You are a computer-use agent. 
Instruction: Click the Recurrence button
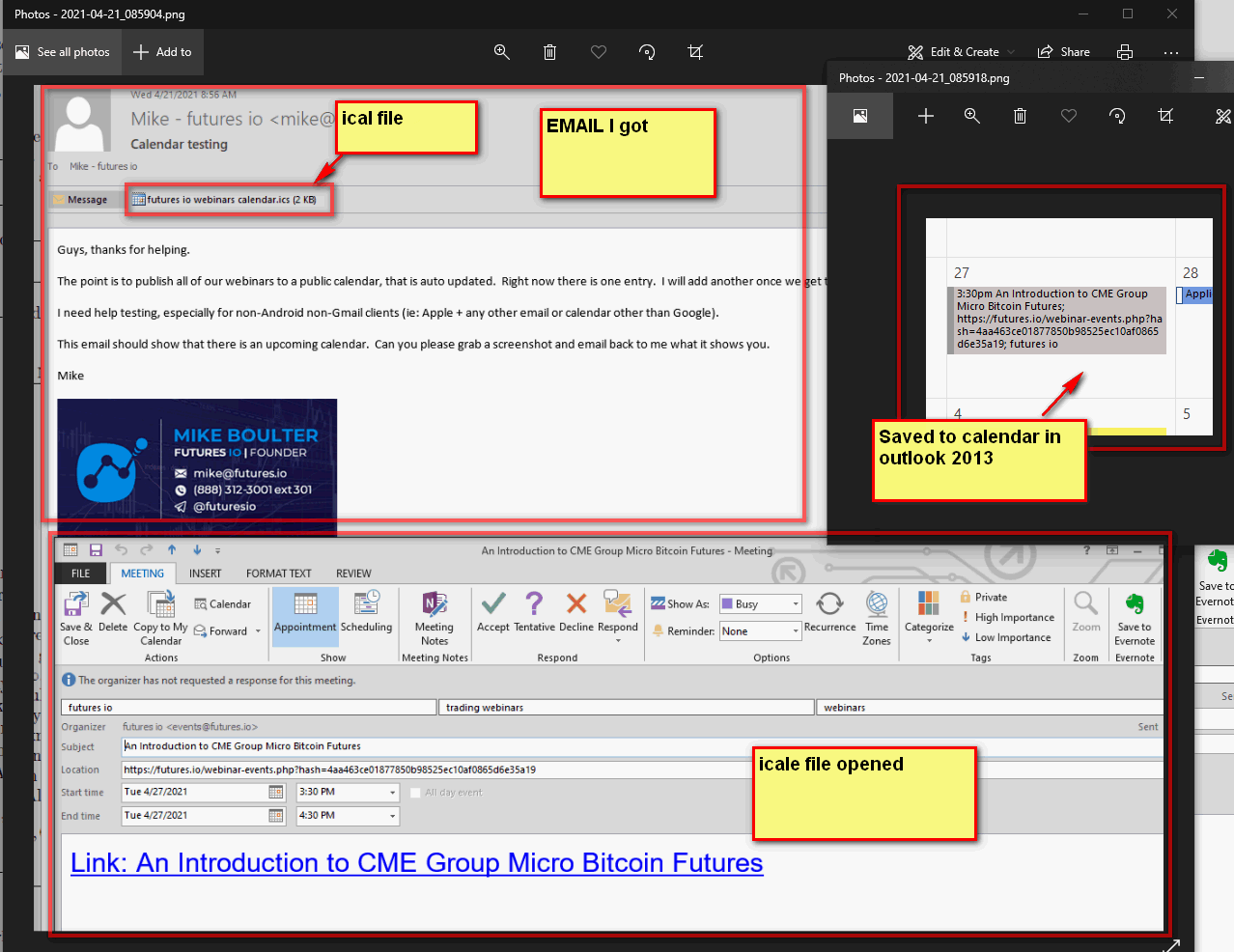coord(830,613)
